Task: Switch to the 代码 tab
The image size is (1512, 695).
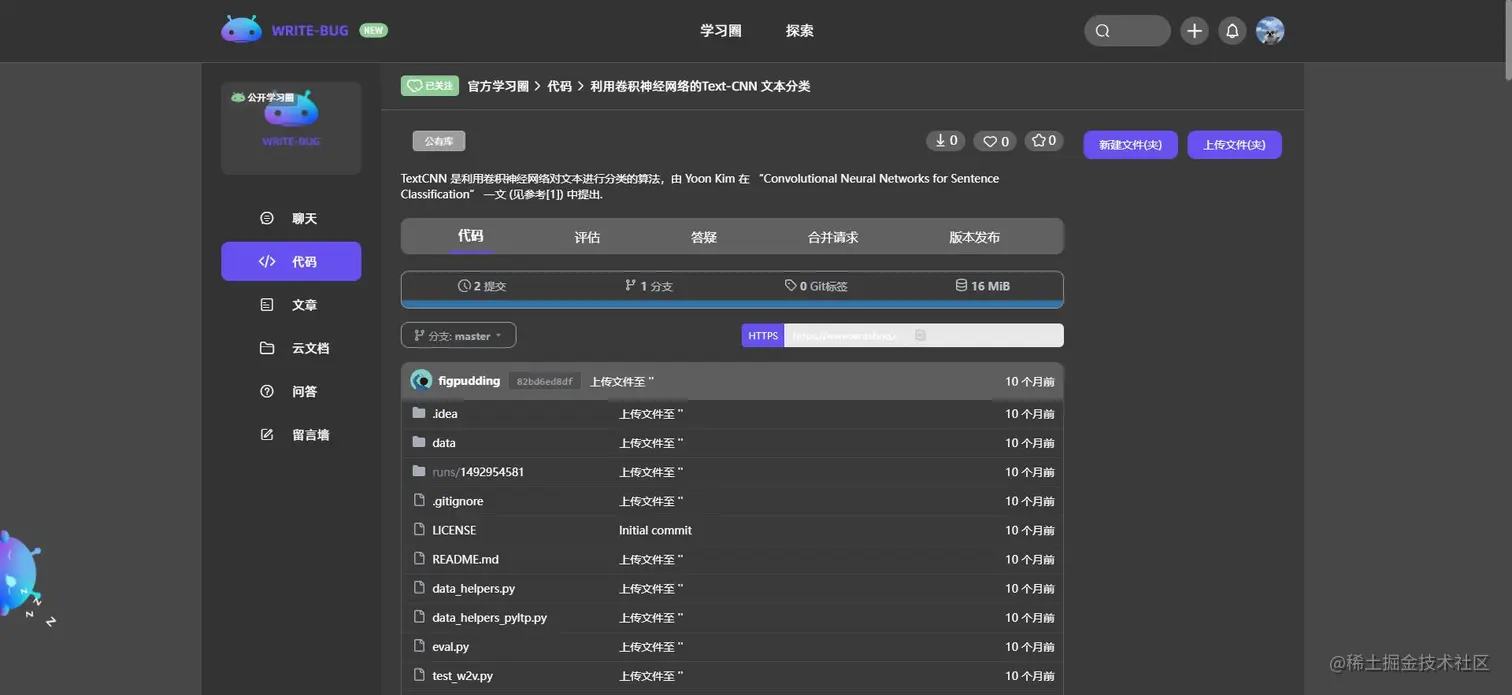Action: coord(470,236)
